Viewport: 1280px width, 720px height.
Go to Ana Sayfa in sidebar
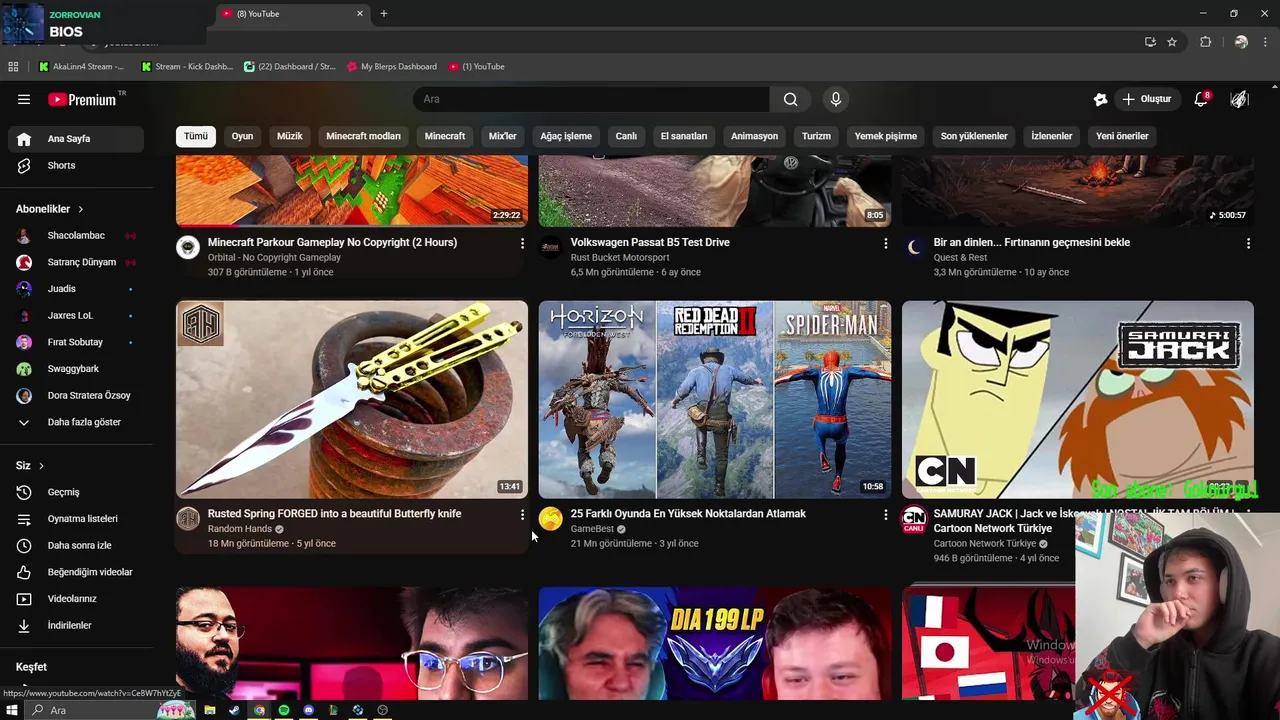coord(76,139)
